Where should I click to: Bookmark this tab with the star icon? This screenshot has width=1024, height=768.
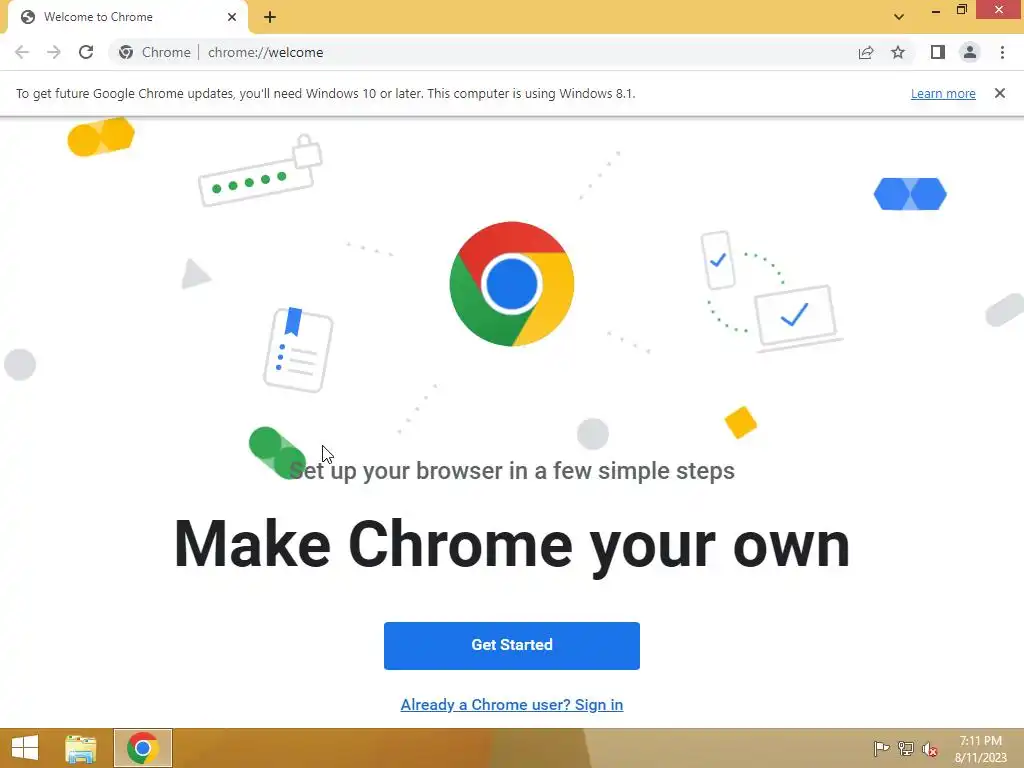[x=898, y=52]
